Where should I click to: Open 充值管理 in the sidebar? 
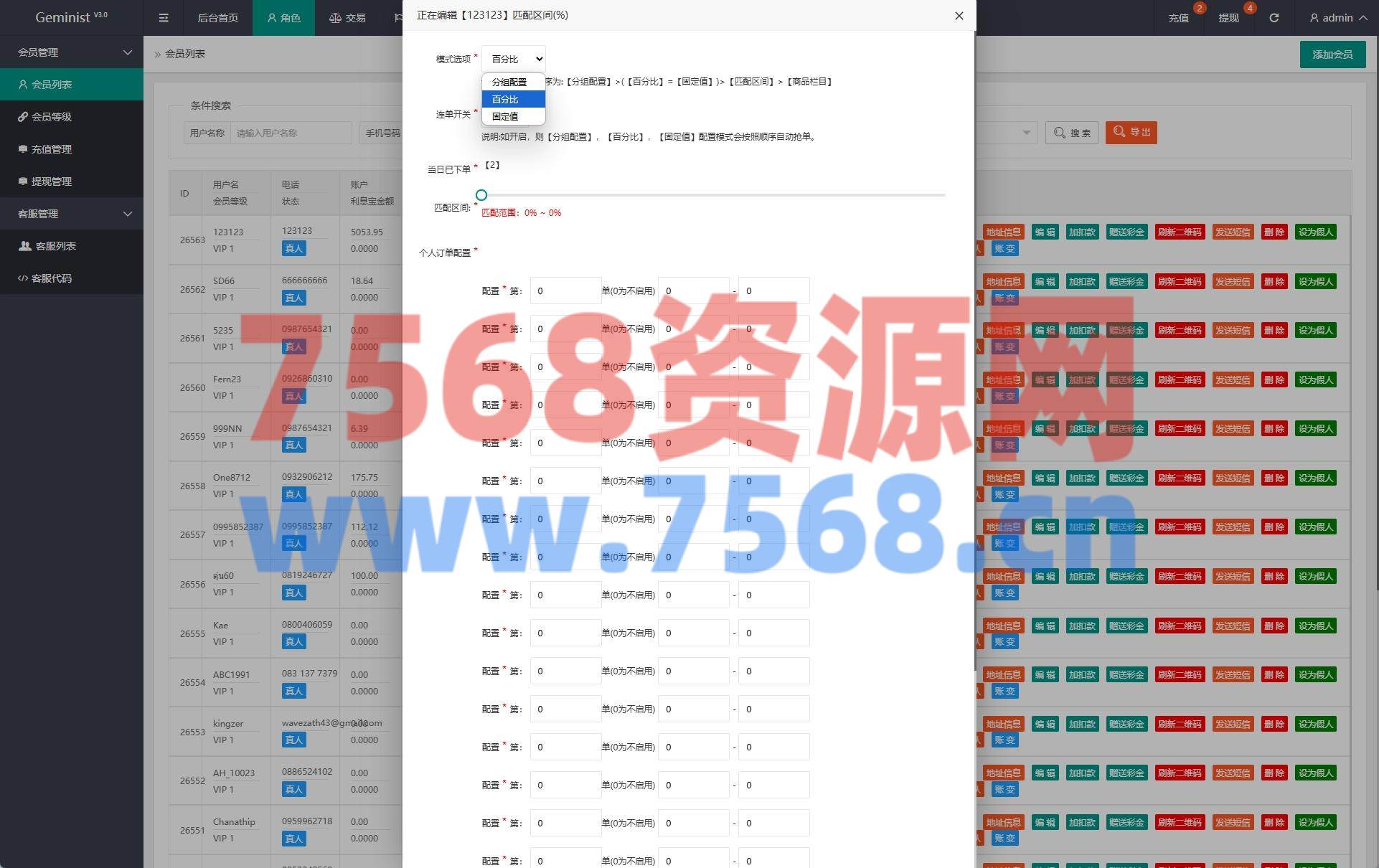tap(52, 149)
